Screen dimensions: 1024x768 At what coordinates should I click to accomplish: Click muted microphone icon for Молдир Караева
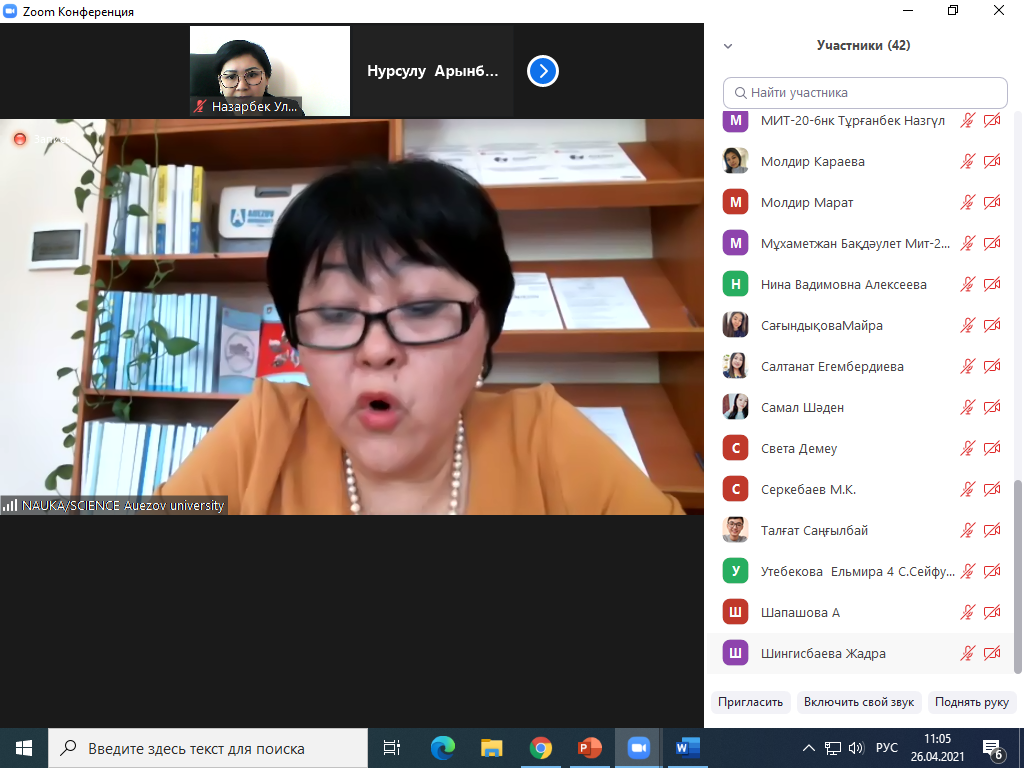tap(967, 161)
